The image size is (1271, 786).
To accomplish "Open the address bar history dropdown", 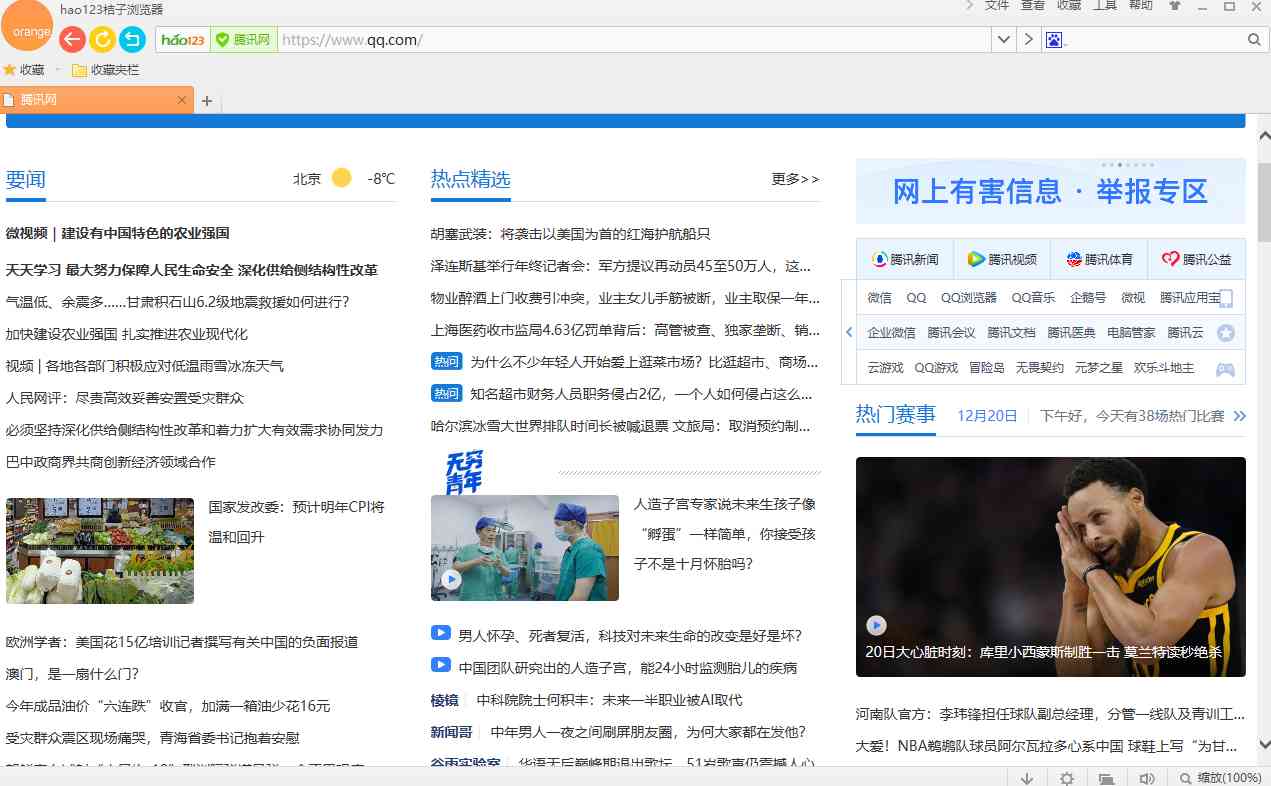I will (x=1004, y=40).
